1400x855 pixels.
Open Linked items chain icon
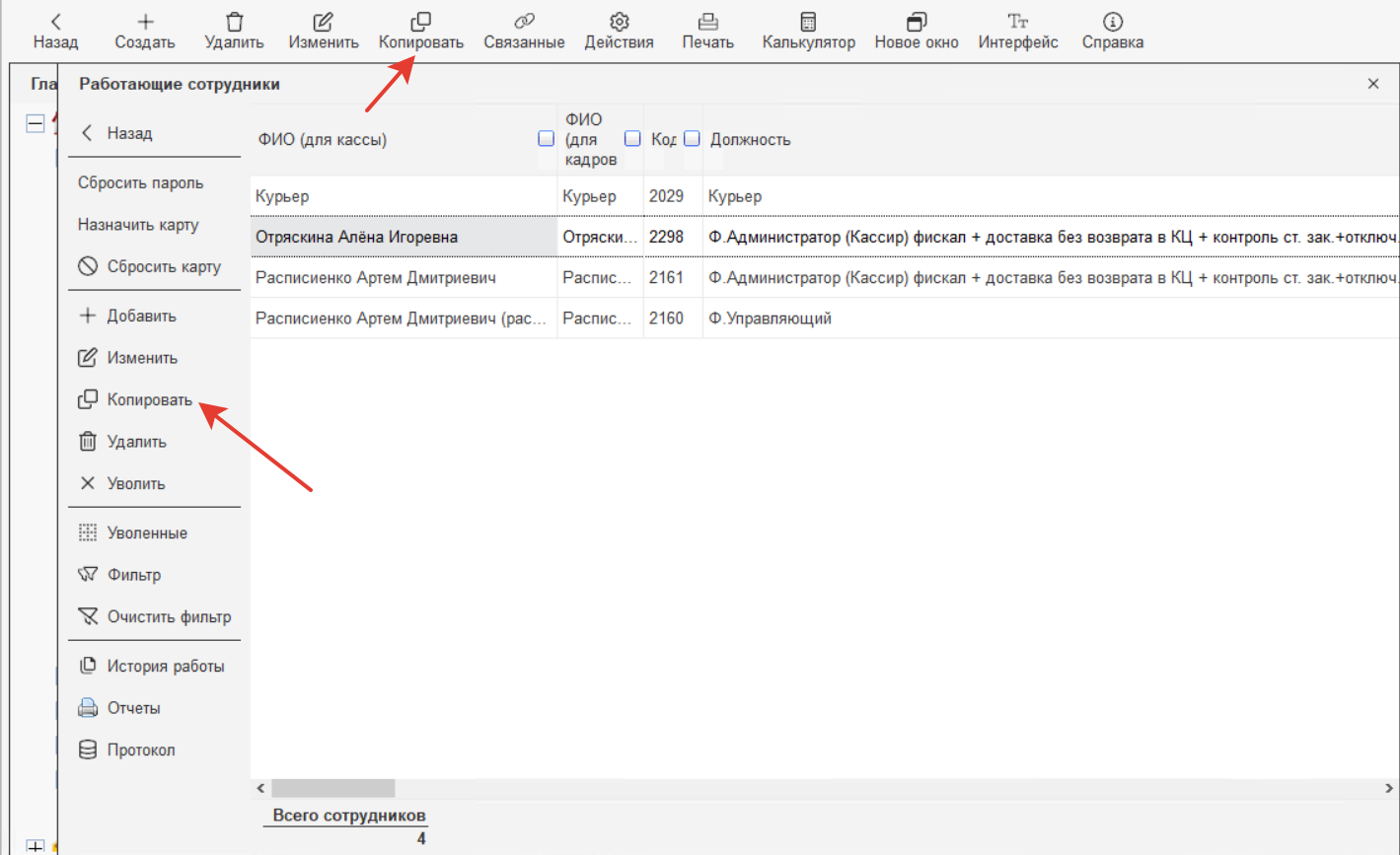(524, 22)
